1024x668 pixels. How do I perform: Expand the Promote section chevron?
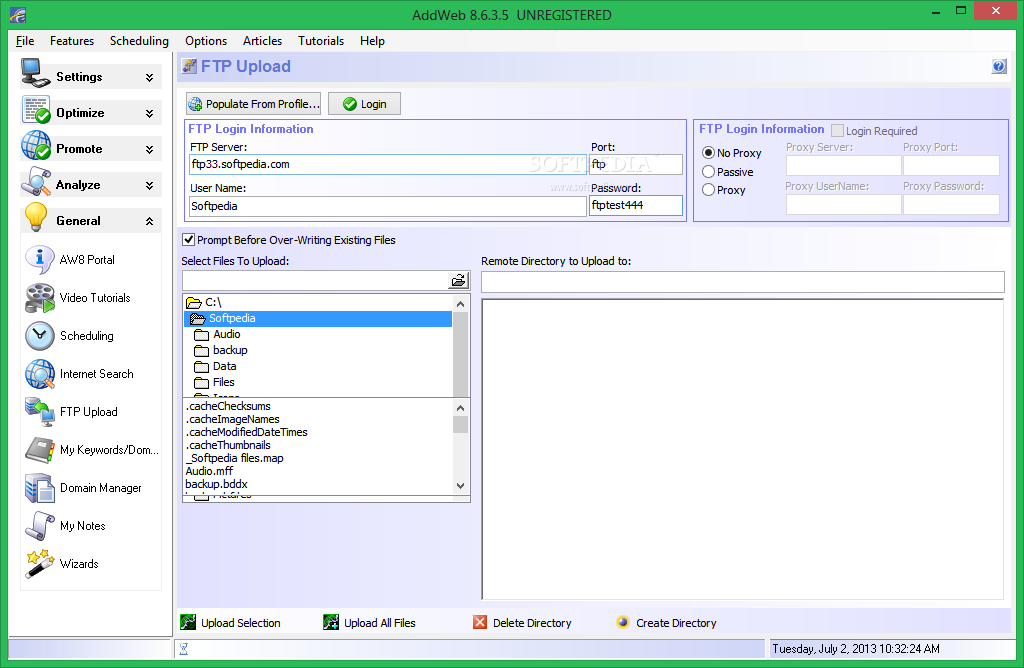(150, 149)
